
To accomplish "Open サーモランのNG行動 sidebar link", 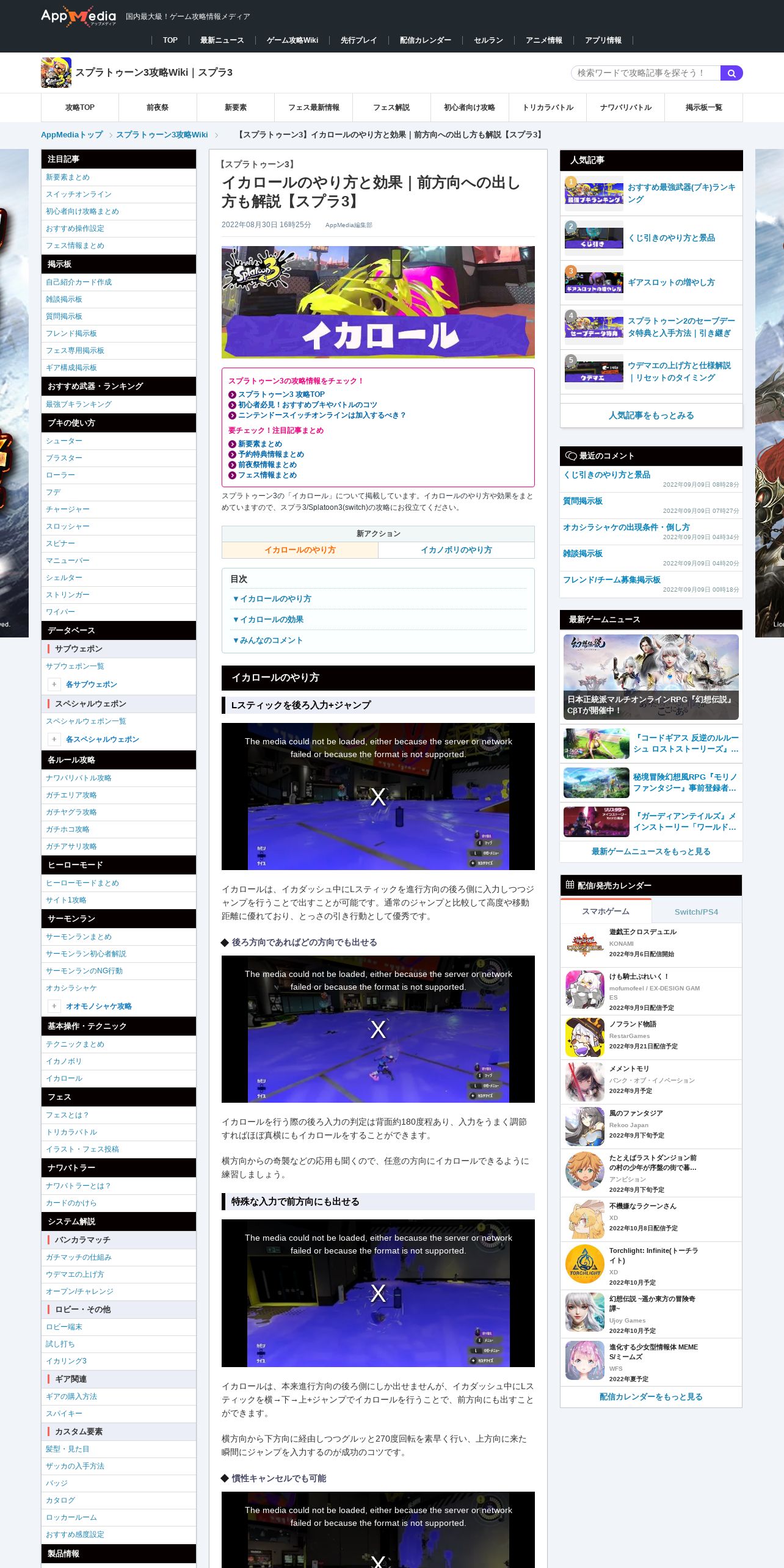I will click(x=84, y=971).
